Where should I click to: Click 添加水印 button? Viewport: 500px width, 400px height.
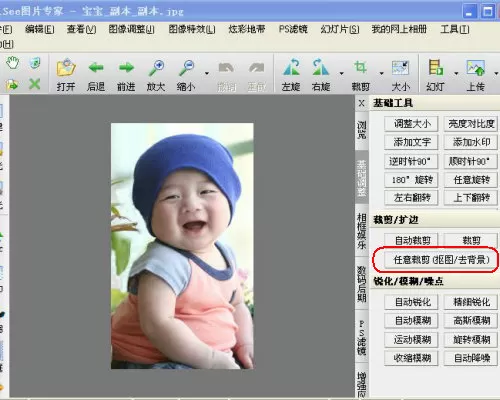coord(471,142)
